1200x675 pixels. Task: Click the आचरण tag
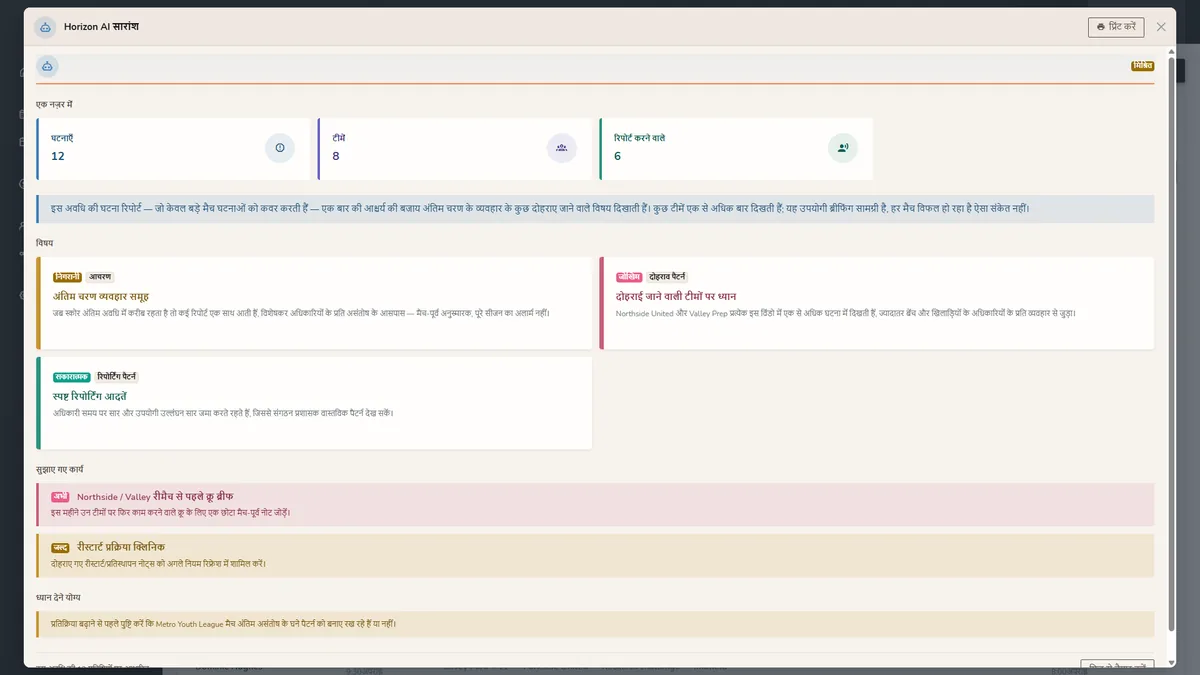coord(100,276)
